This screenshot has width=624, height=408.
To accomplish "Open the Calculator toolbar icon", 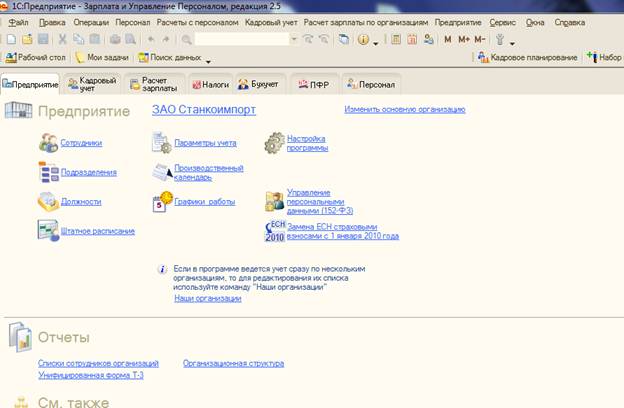I will pos(396,39).
